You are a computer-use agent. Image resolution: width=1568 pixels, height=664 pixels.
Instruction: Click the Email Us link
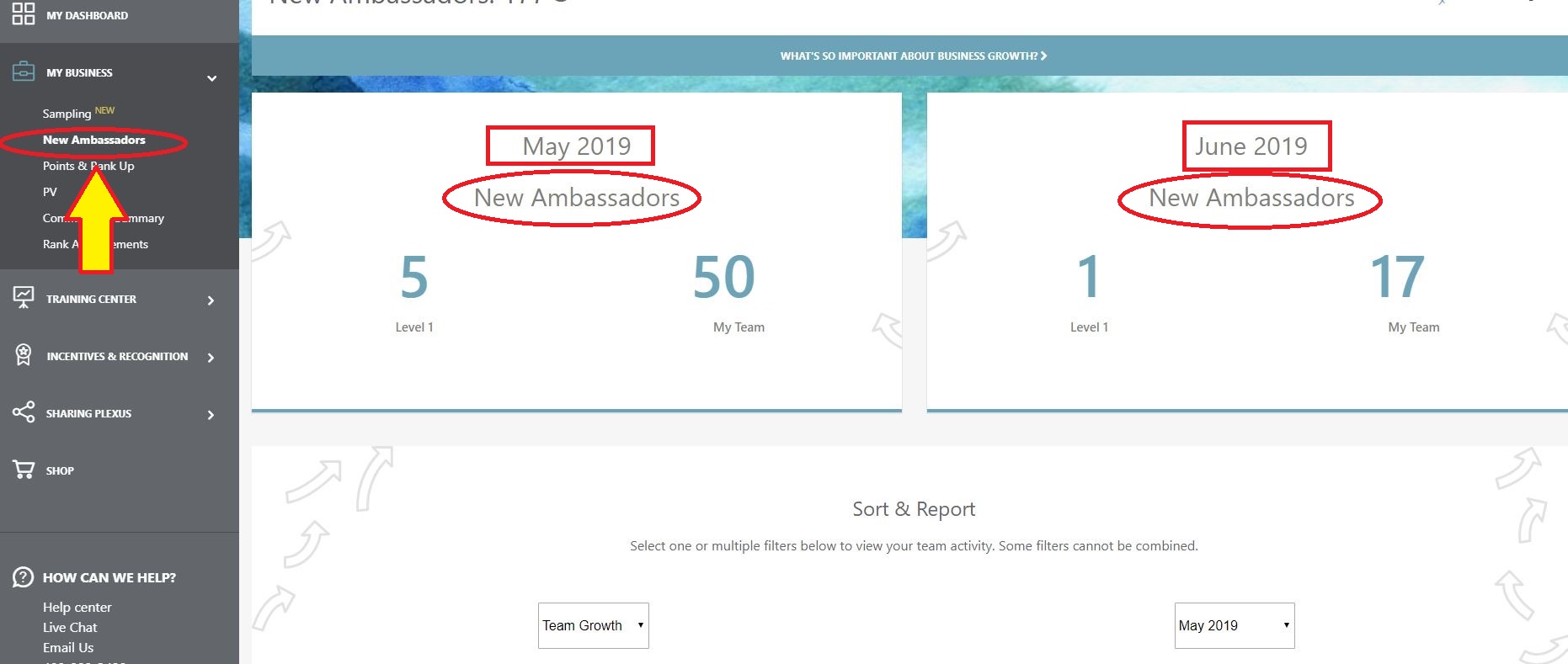(68, 647)
